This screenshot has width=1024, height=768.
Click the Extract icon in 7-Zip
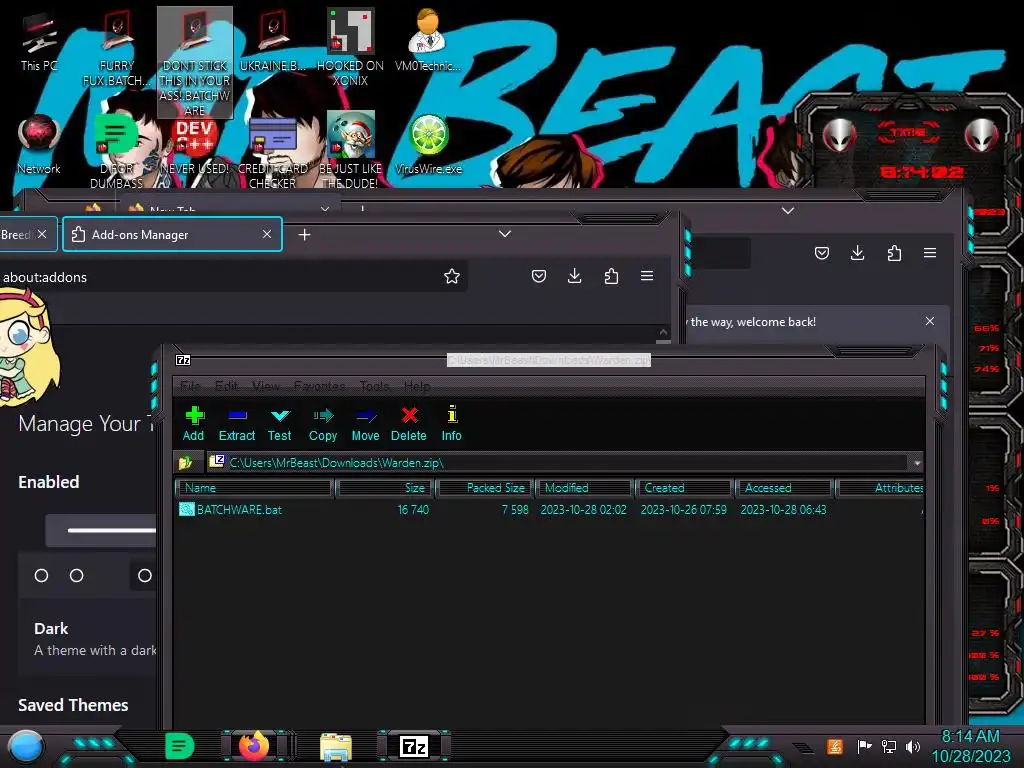[x=236, y=416]
